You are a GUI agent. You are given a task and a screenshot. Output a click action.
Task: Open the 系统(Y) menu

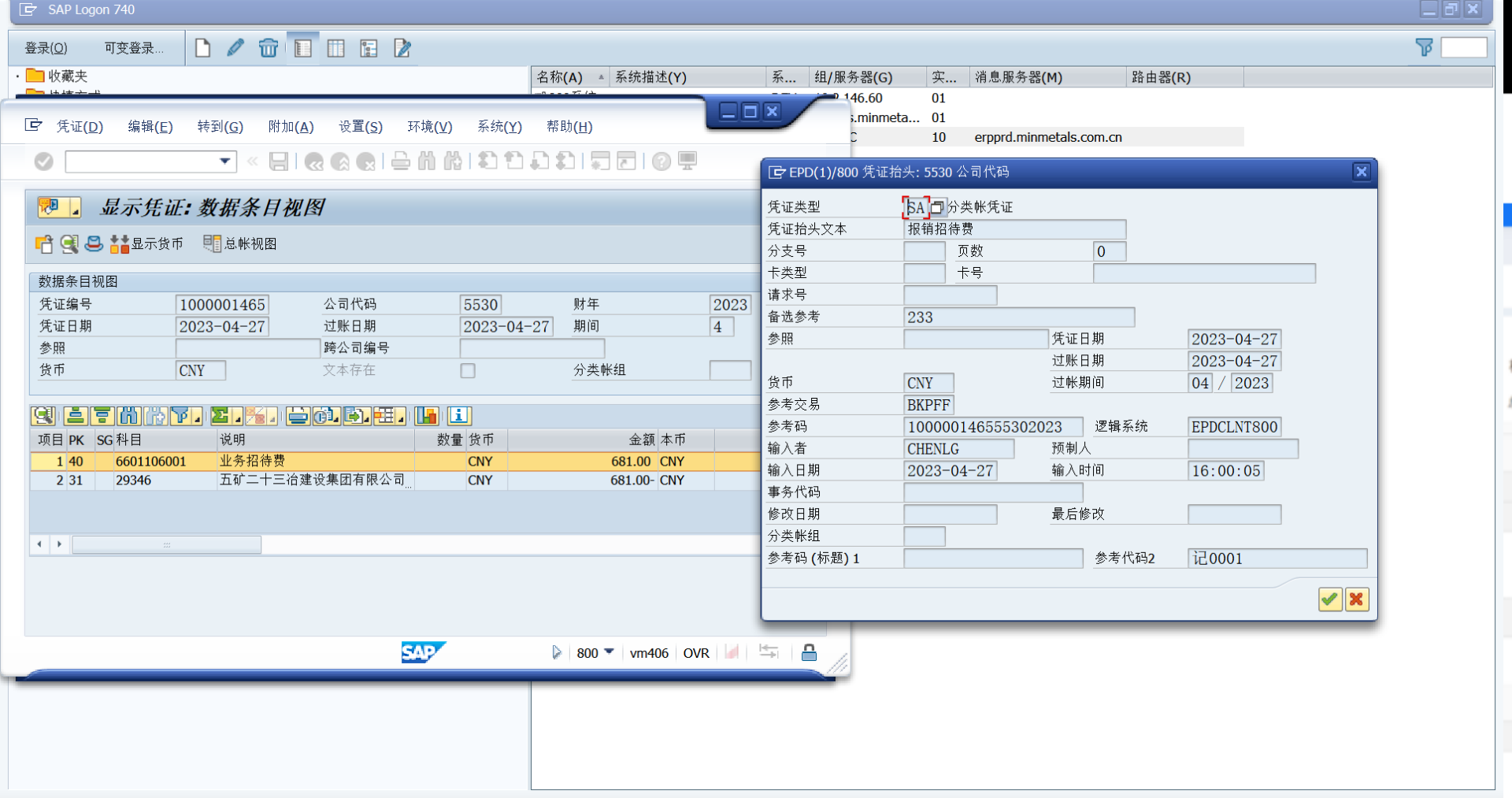[500, 127]
